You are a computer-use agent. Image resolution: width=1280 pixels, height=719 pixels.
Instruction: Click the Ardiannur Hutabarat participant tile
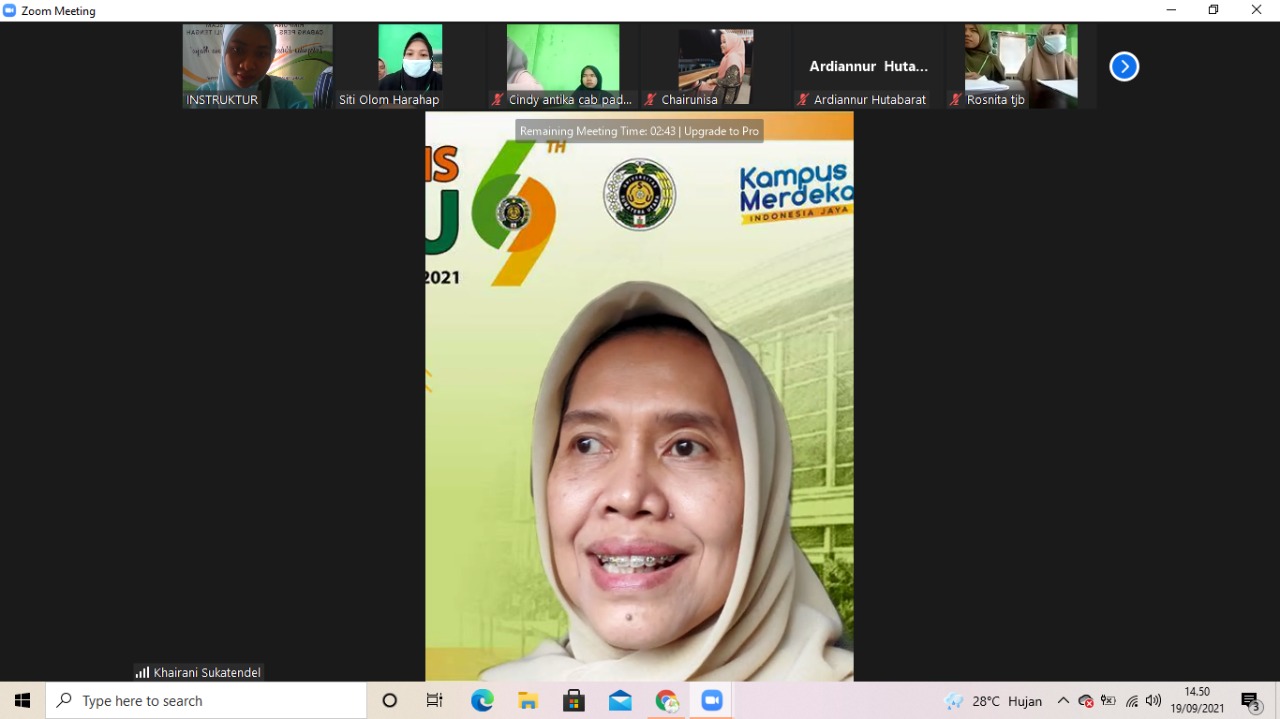pos(868,66)
